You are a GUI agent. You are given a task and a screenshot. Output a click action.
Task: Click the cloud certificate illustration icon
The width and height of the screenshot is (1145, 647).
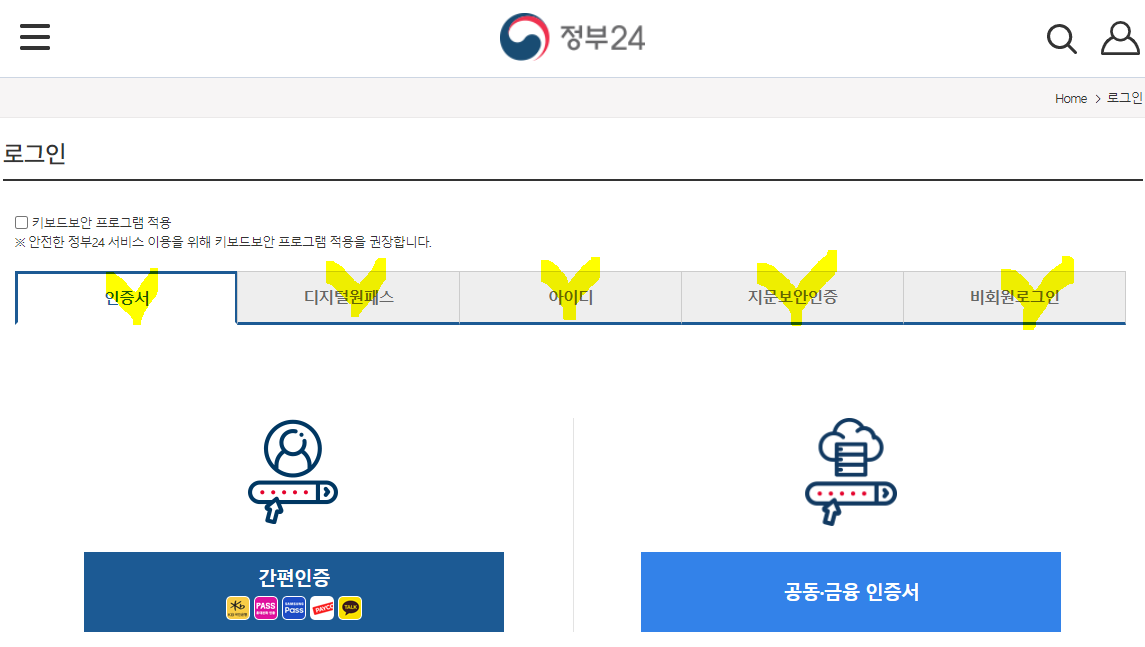click(x=851, y=472)
